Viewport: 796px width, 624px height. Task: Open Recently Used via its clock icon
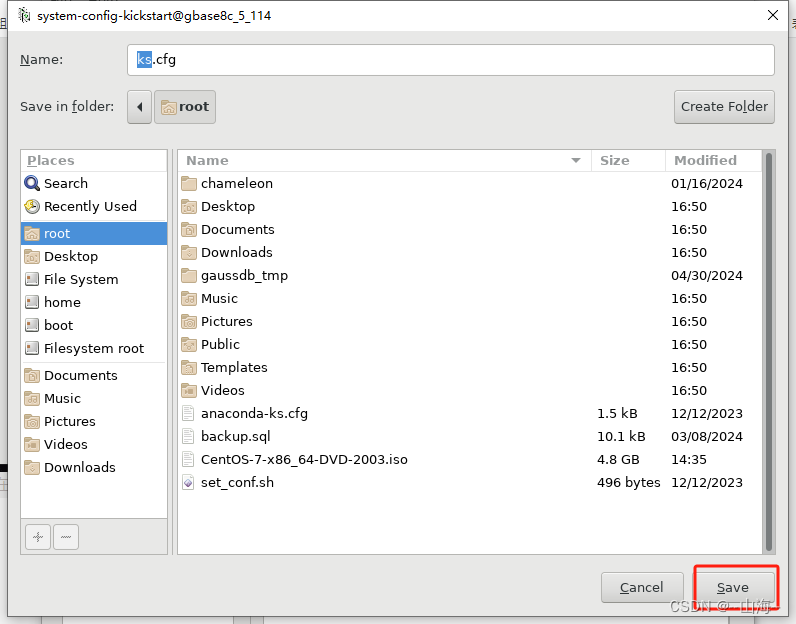(x=32, y=206)
